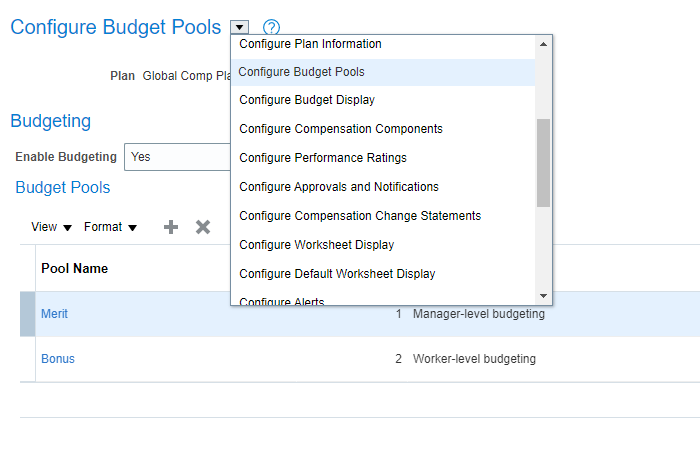Add a new budget pool row
700x460 pixels.
[x=171, y=227]
